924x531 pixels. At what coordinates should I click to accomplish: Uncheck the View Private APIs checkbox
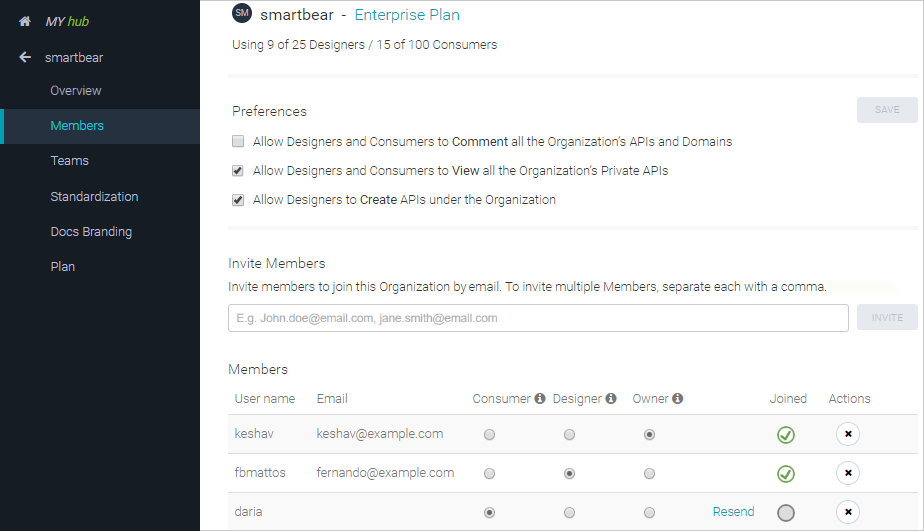coord(238,171)
